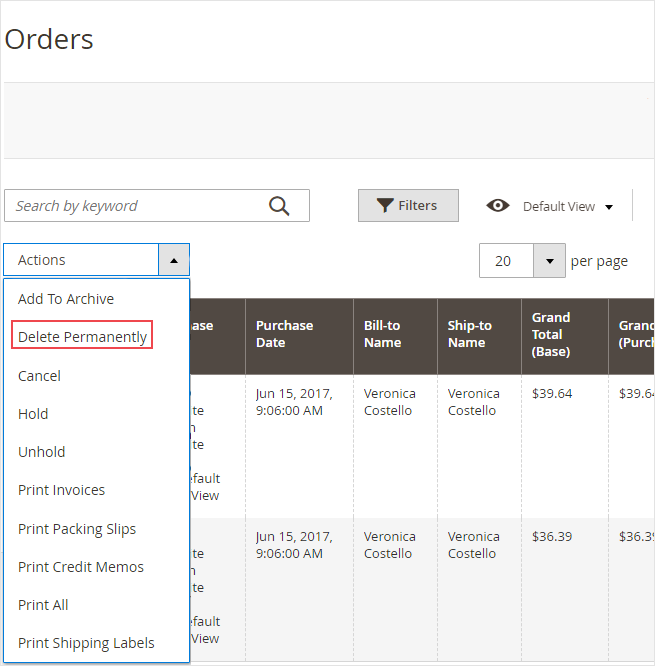Viewport: 655px width, 666px height.
Task: Expand the Default View dropdown caret
Action: pyautogui.click(x=609, y=207)
